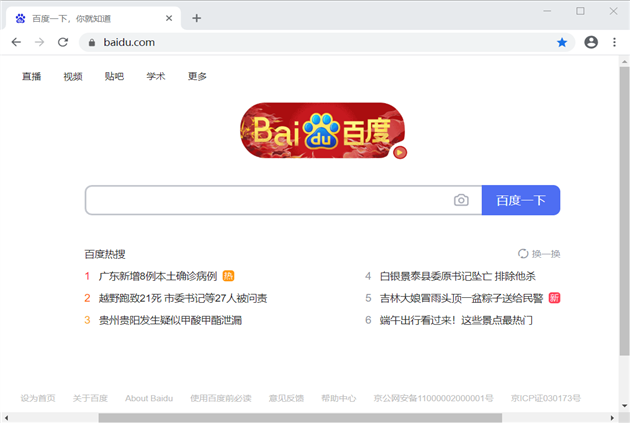Click the scroll-down arrow of vertical scrollbar
The height and width of the screenshot is (423, 630).
[x=624, y=406]
